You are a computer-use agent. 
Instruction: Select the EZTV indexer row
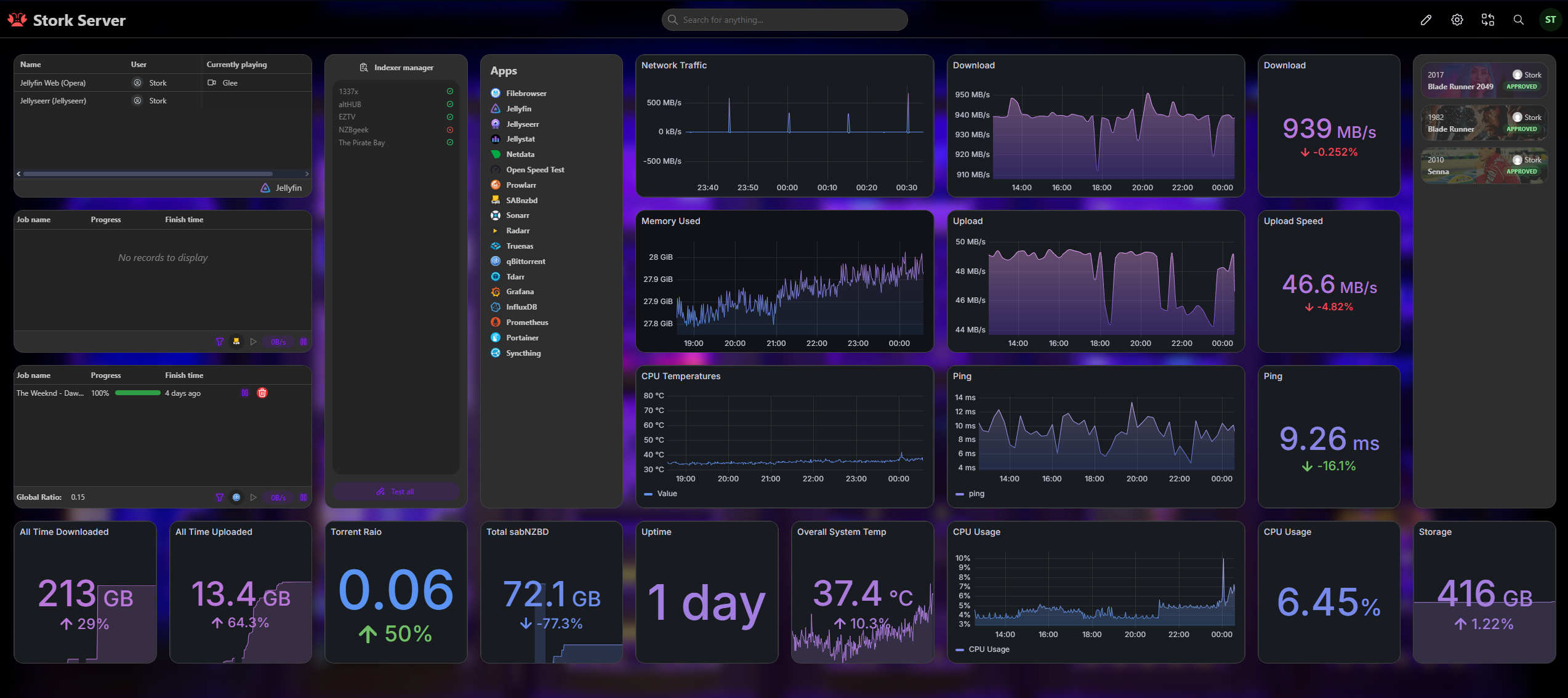point(396,117)
